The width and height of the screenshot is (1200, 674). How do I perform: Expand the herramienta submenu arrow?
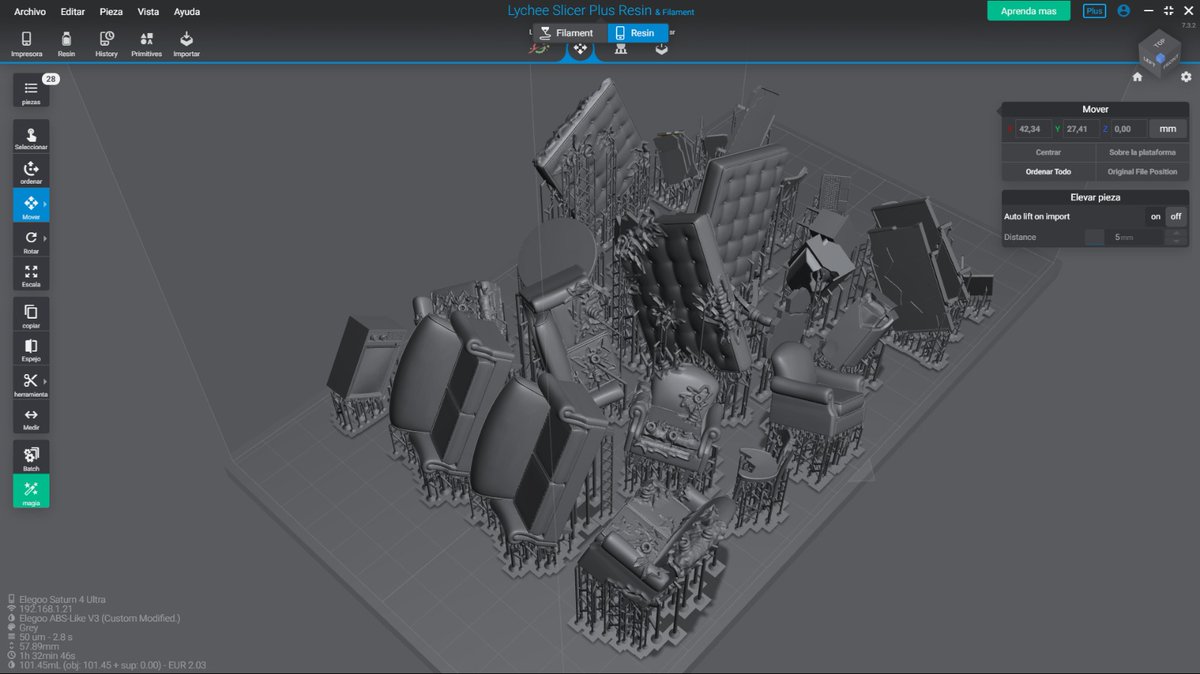click(45, 381)
